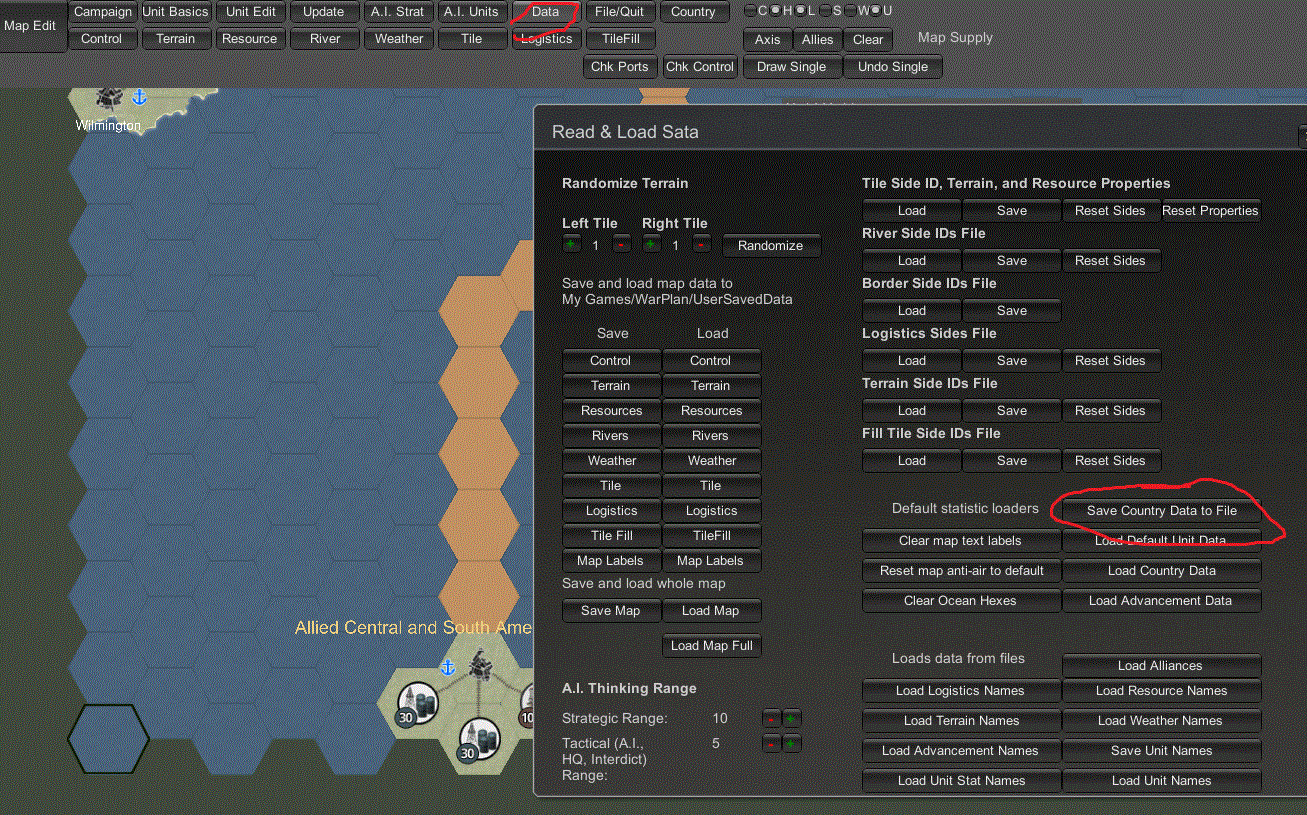The image size is (1307, 815).
Task: Click the Load Map Full button
Action: pyautogui.click(x=712, y=646)
